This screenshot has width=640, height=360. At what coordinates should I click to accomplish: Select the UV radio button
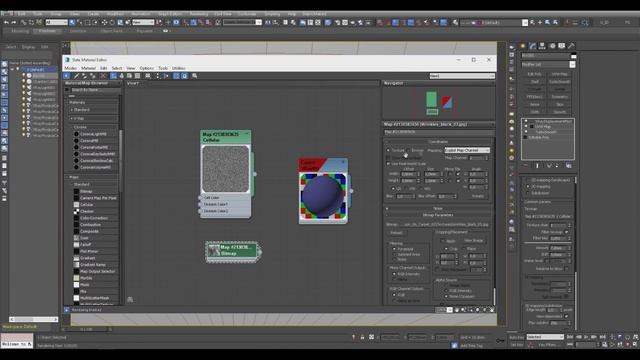pyautogui.click(x=393, y=189)
